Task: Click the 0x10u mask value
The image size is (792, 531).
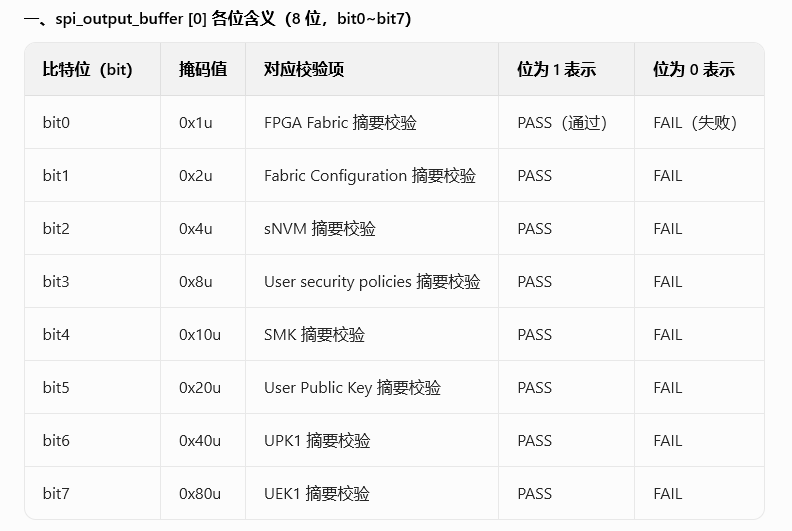Action: pos(200,335)
